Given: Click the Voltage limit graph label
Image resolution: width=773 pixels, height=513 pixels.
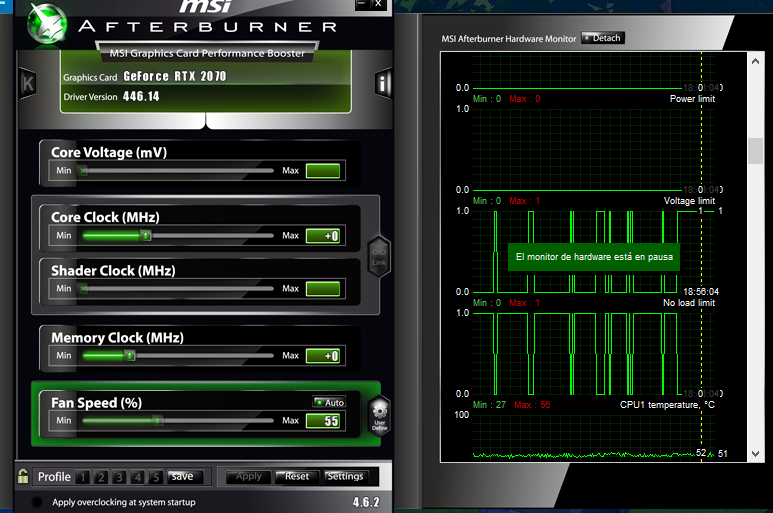Looking at the screenshot, I should 689,201.
